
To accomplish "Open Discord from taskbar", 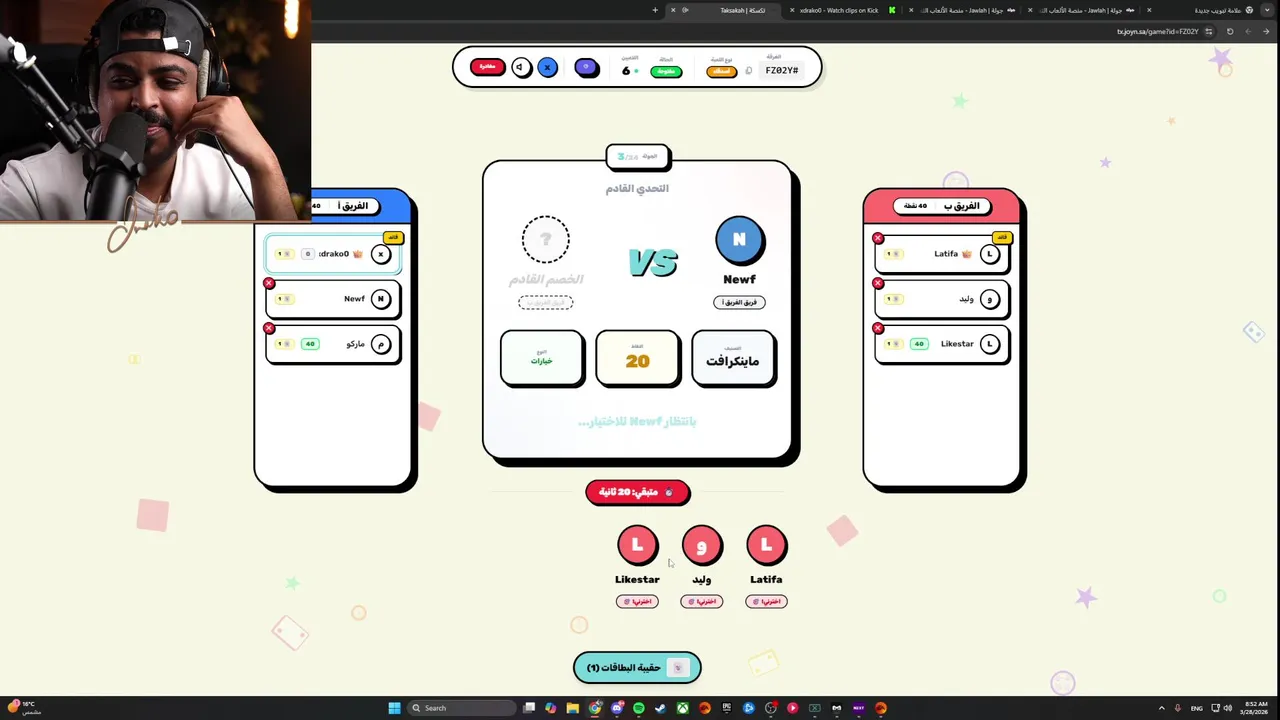I will (x=617, y=708).
